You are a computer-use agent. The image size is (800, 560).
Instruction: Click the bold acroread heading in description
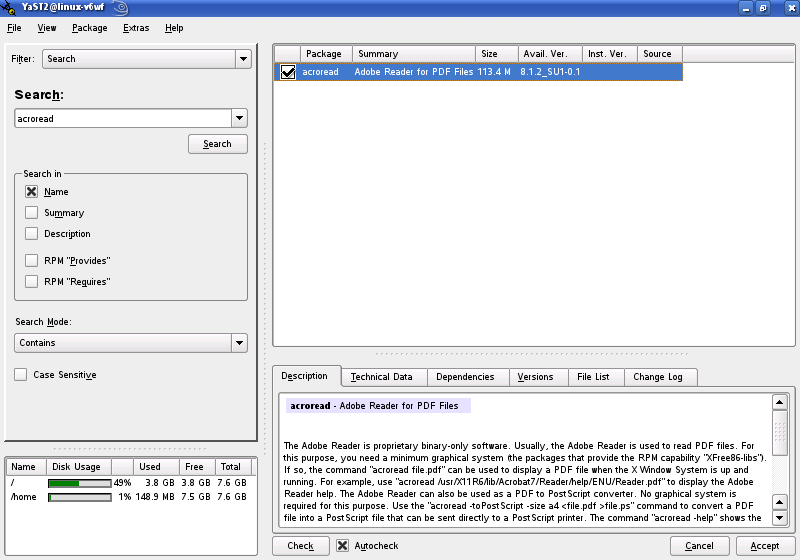310,406
